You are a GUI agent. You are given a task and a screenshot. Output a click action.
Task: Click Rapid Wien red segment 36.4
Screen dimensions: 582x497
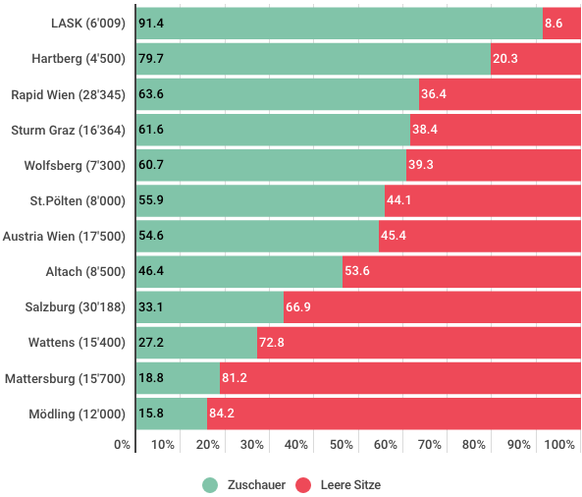500,94
